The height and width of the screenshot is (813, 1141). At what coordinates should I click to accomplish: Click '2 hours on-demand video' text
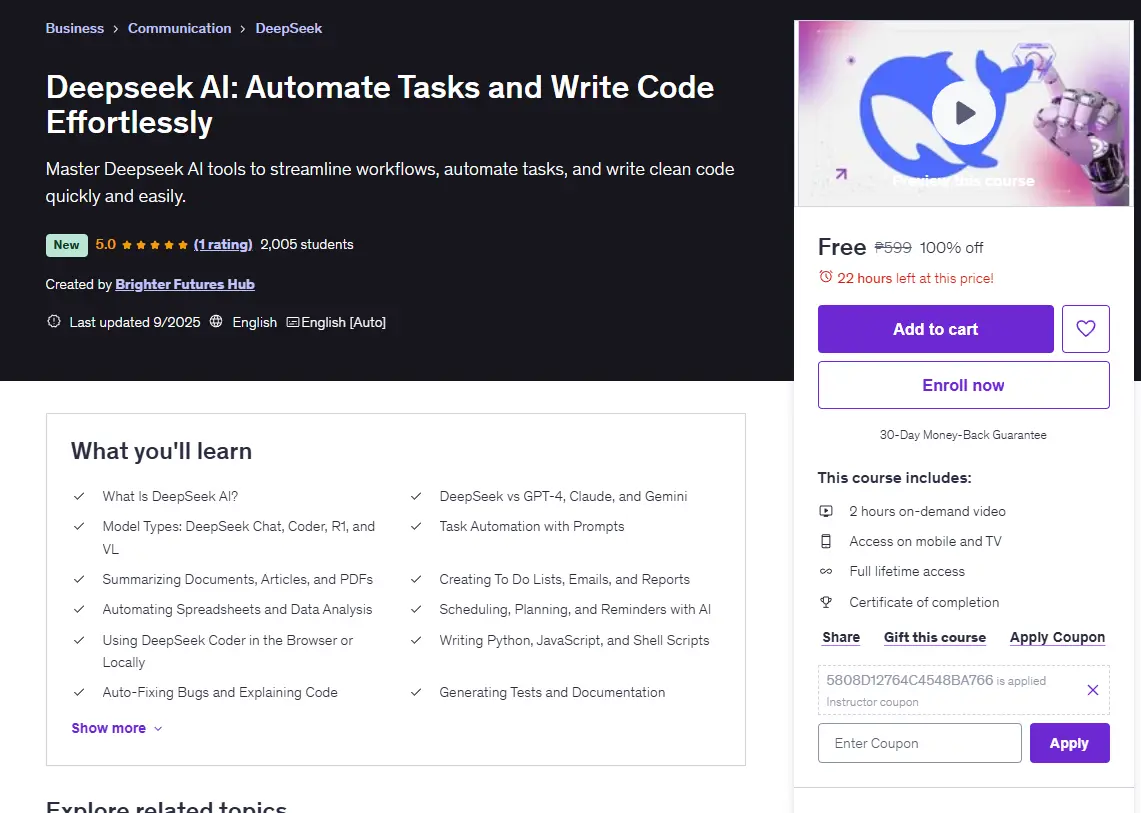pos(927,512)
